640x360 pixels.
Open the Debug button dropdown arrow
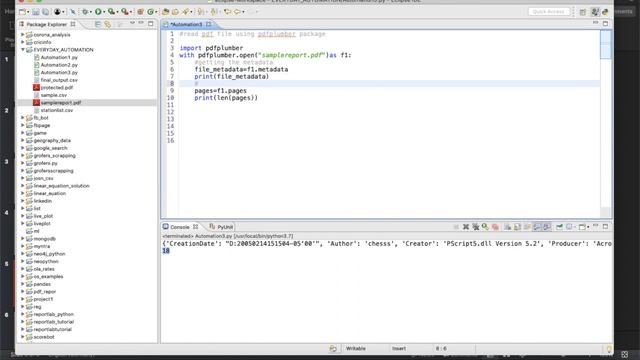[x=90, y=12]
